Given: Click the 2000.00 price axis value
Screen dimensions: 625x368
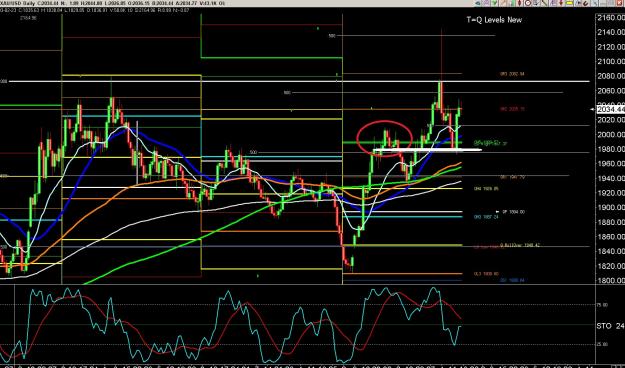Looking at the screenshot, I should point(611,134).
